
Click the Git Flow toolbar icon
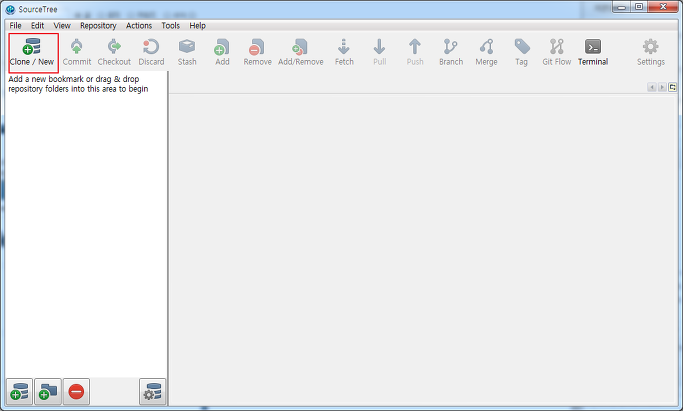click(x=557, y=47)
